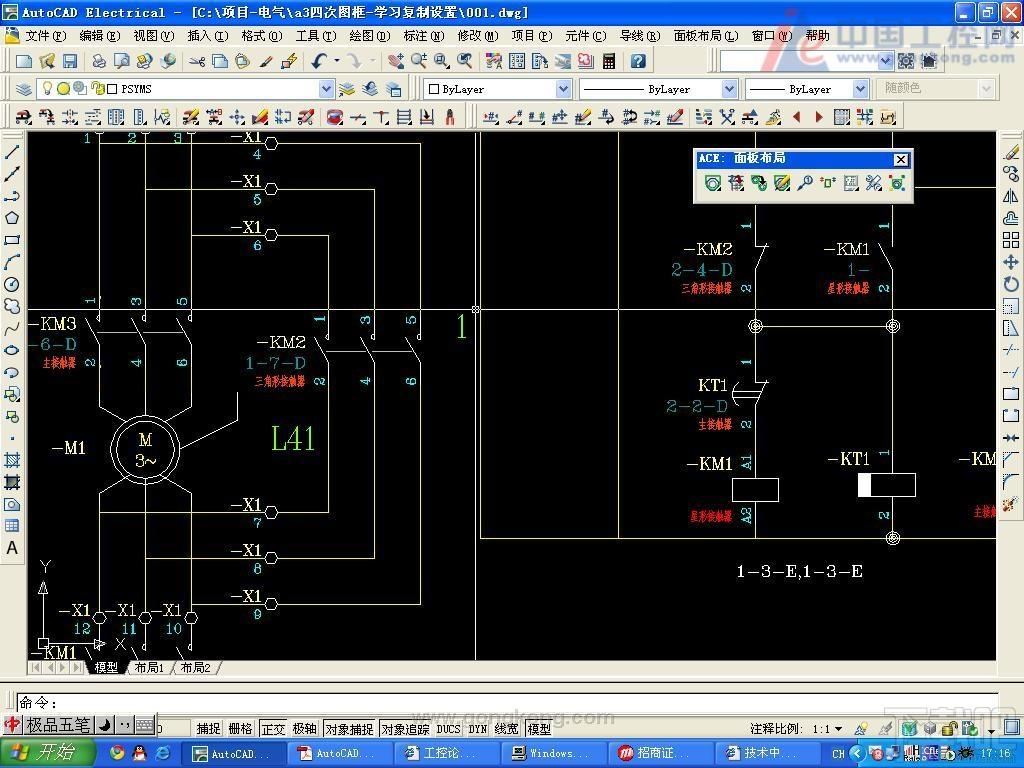This screenshot has height=768, width=1024.
Task: Open the Layer Properties Manager icon
Action: 24,89
